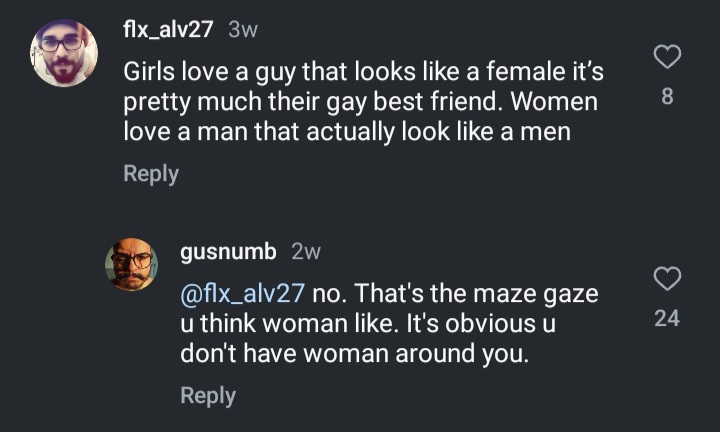Click the 2w timestamp

pyautogui.click(x=305, y=252)
